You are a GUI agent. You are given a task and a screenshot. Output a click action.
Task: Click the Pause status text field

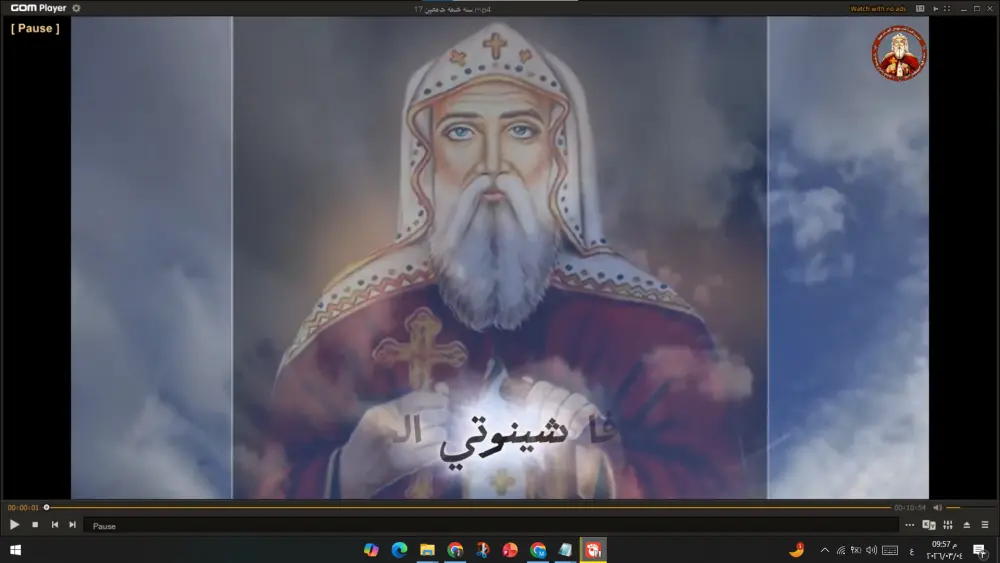coord(491,526)
